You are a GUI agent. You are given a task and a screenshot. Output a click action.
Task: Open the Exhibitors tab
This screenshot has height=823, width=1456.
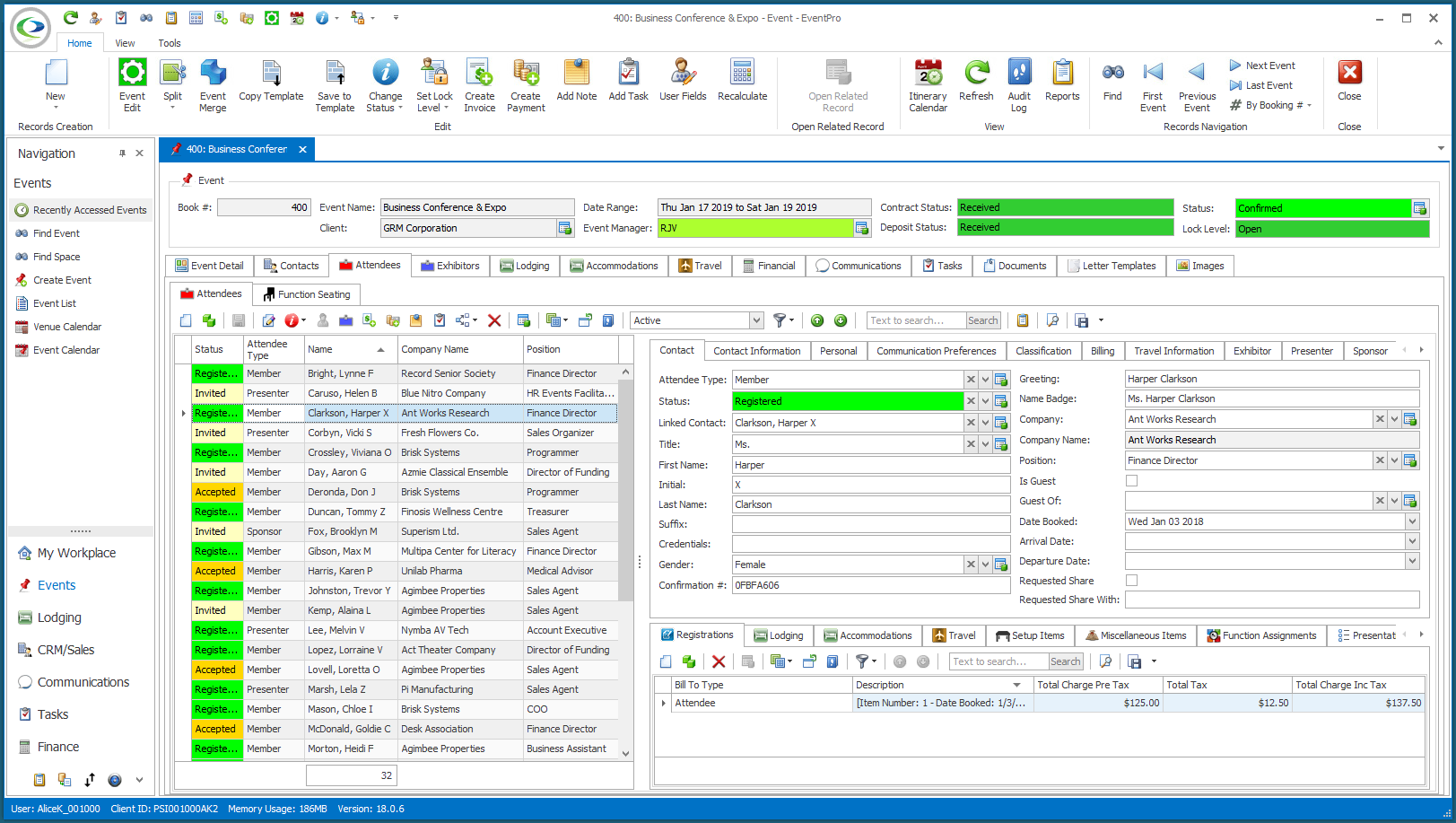coord(450,266)
